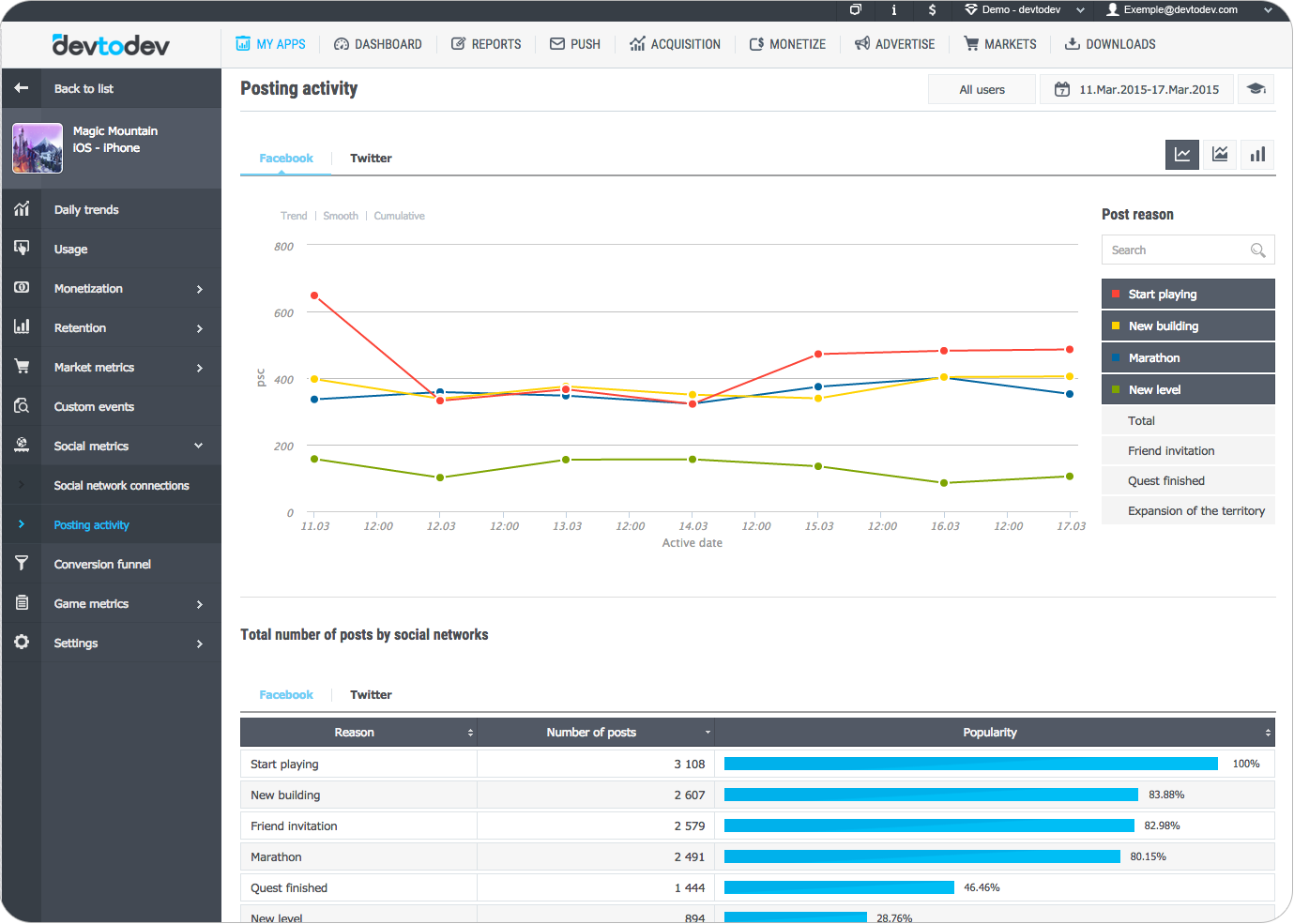The width and height of the screenshot is (1294, 924).
Task: Collapse the Social metrics section
Action: (198, 447)
